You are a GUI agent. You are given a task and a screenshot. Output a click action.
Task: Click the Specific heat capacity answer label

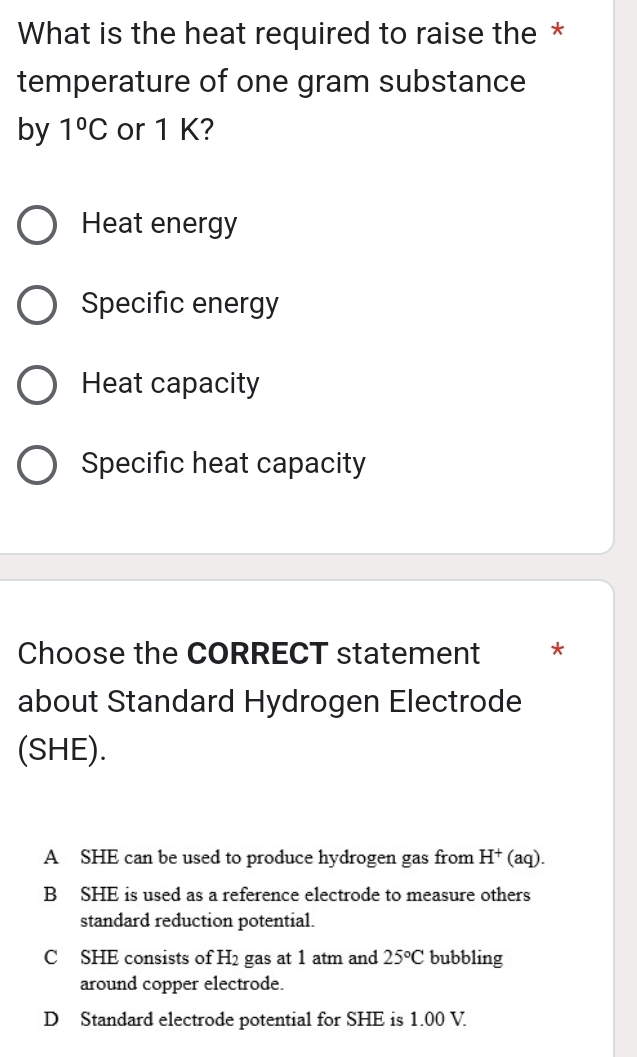coord(222,464)
